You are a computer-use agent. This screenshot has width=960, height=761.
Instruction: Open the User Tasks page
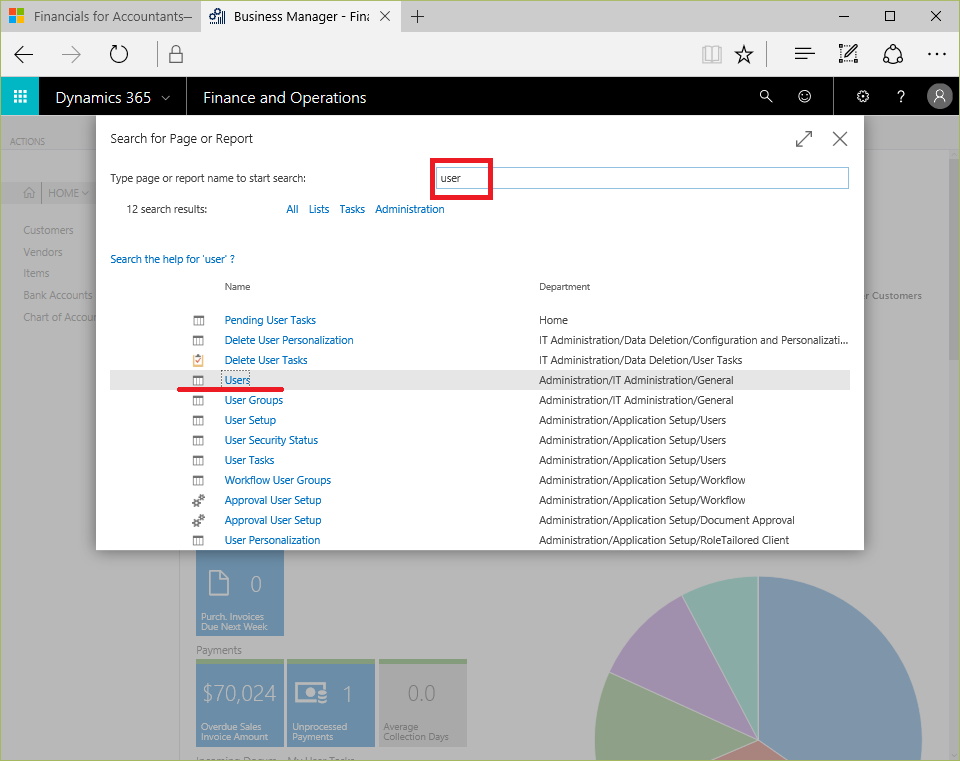click(249, 460)
